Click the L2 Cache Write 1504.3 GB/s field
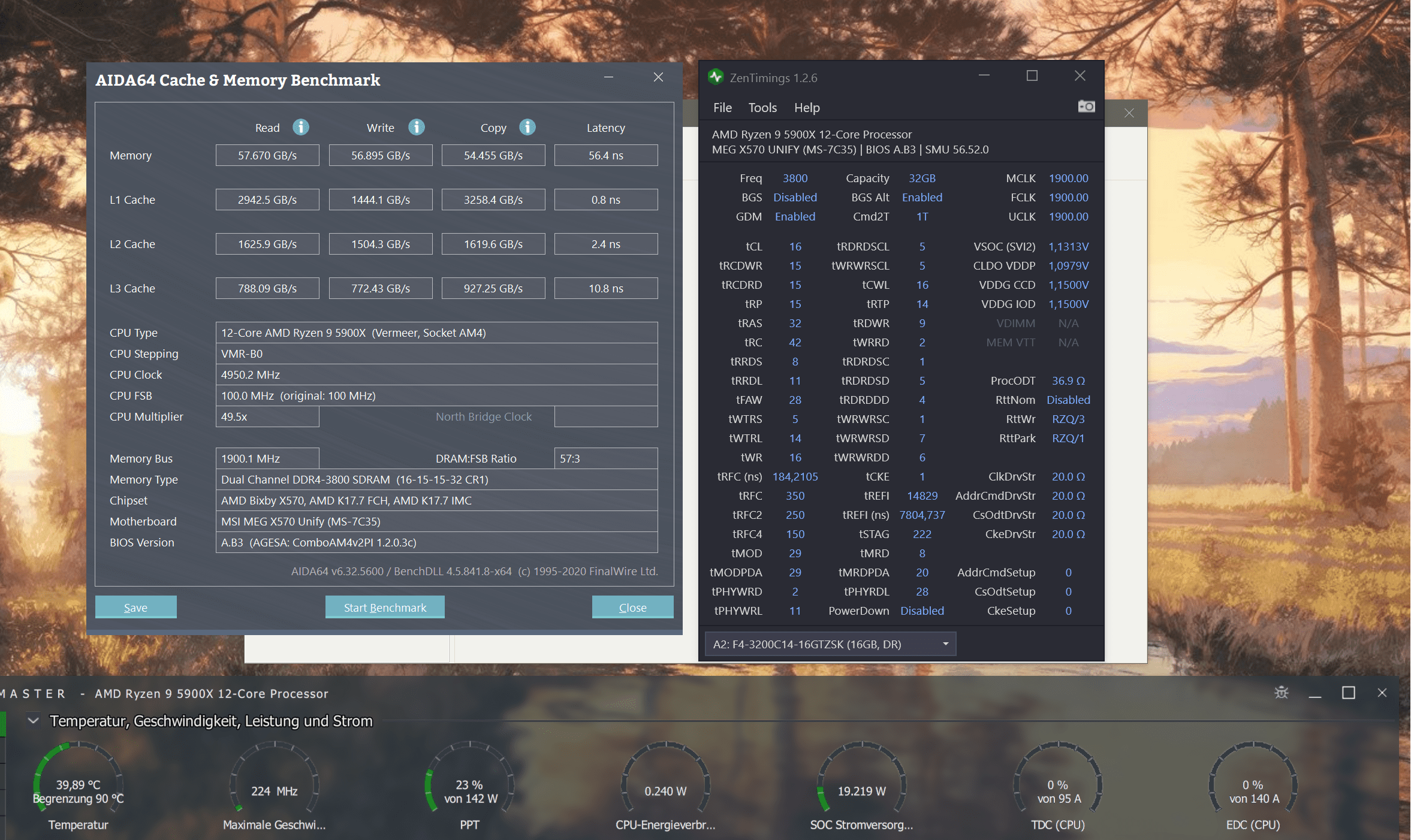 [x=381, y=244]
